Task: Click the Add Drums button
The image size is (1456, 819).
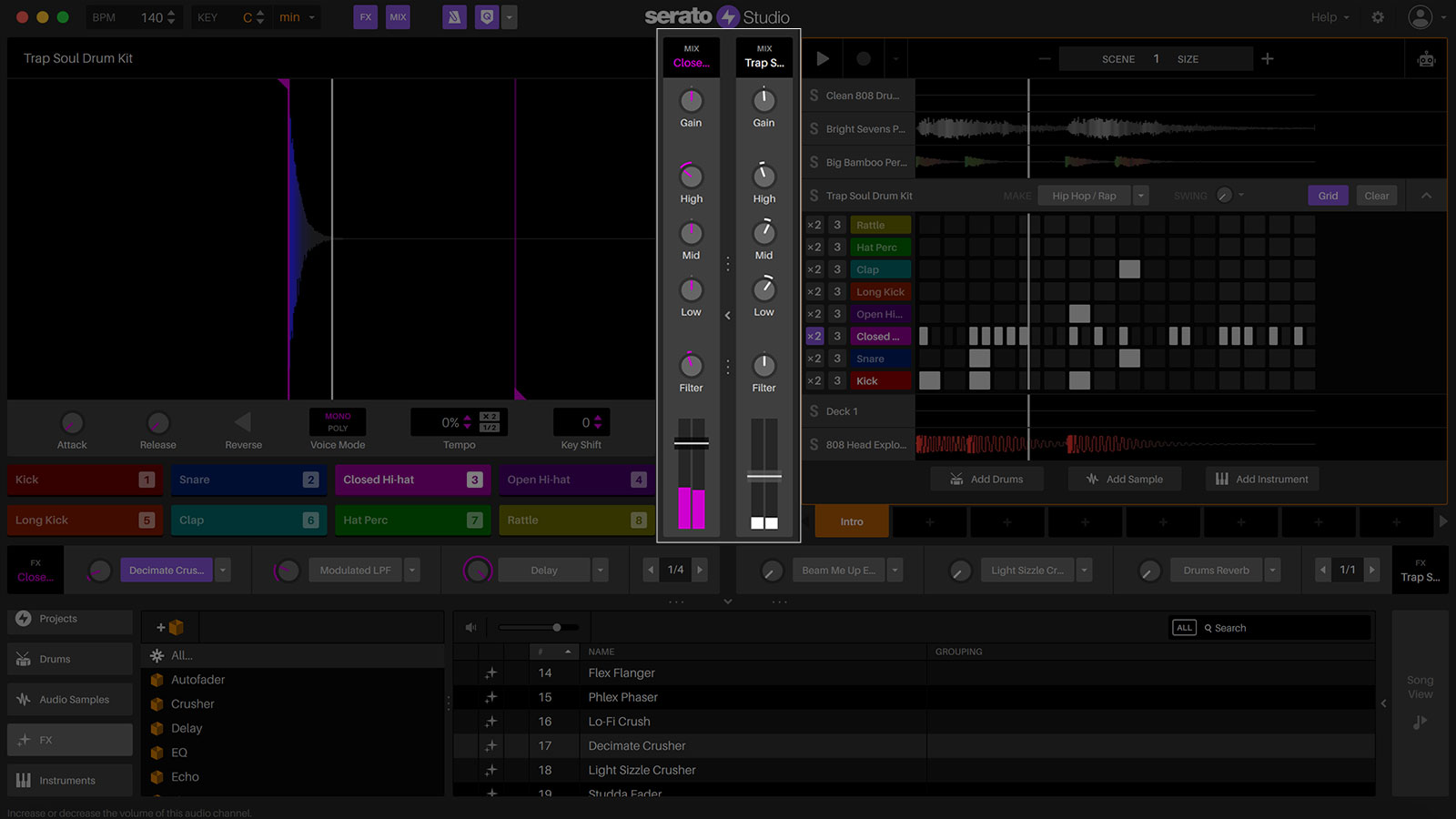Action: (x=986, y=479)
